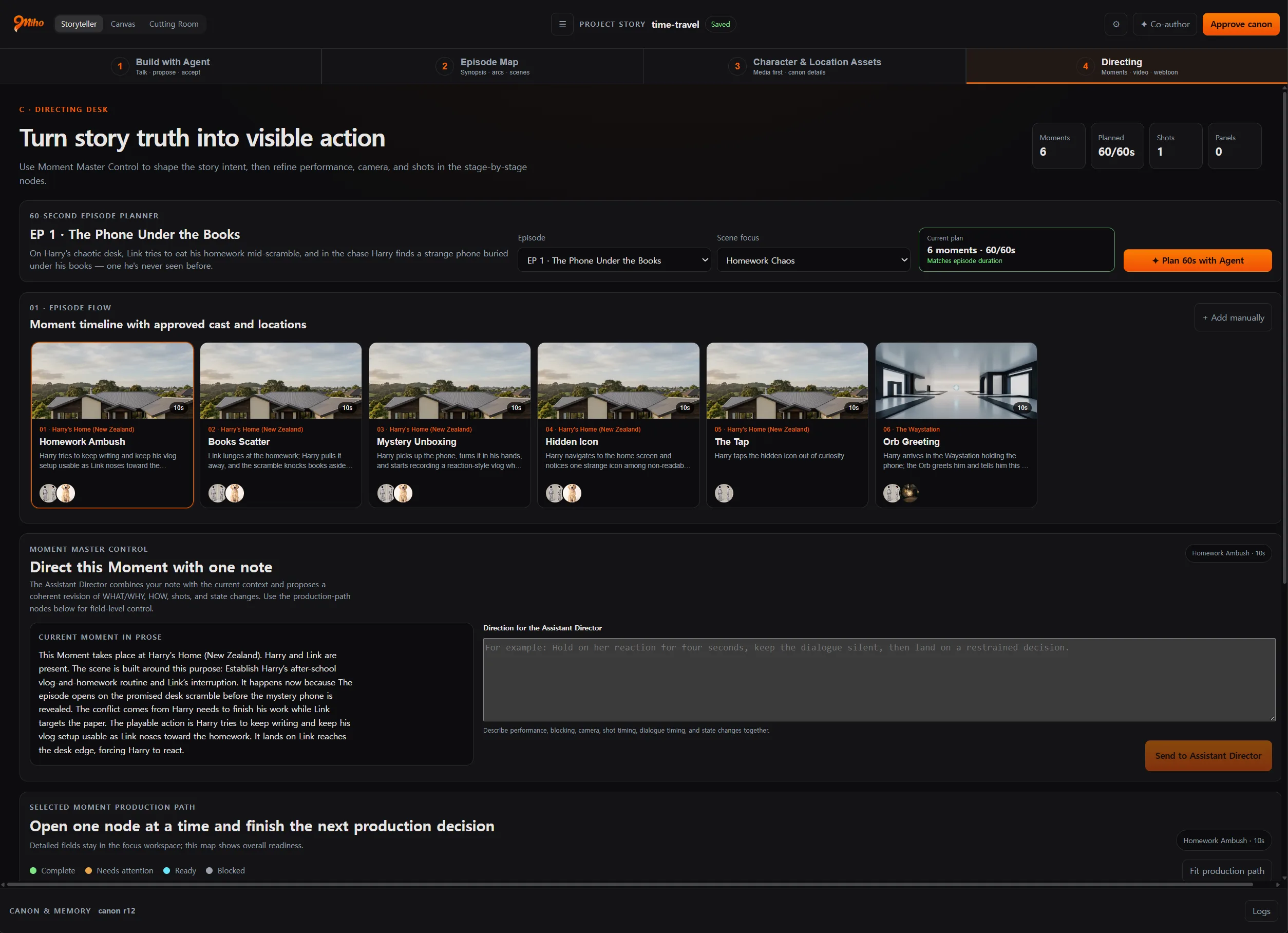
Task: Open the Episode dropdown
Action: click(x=614, y=260)
